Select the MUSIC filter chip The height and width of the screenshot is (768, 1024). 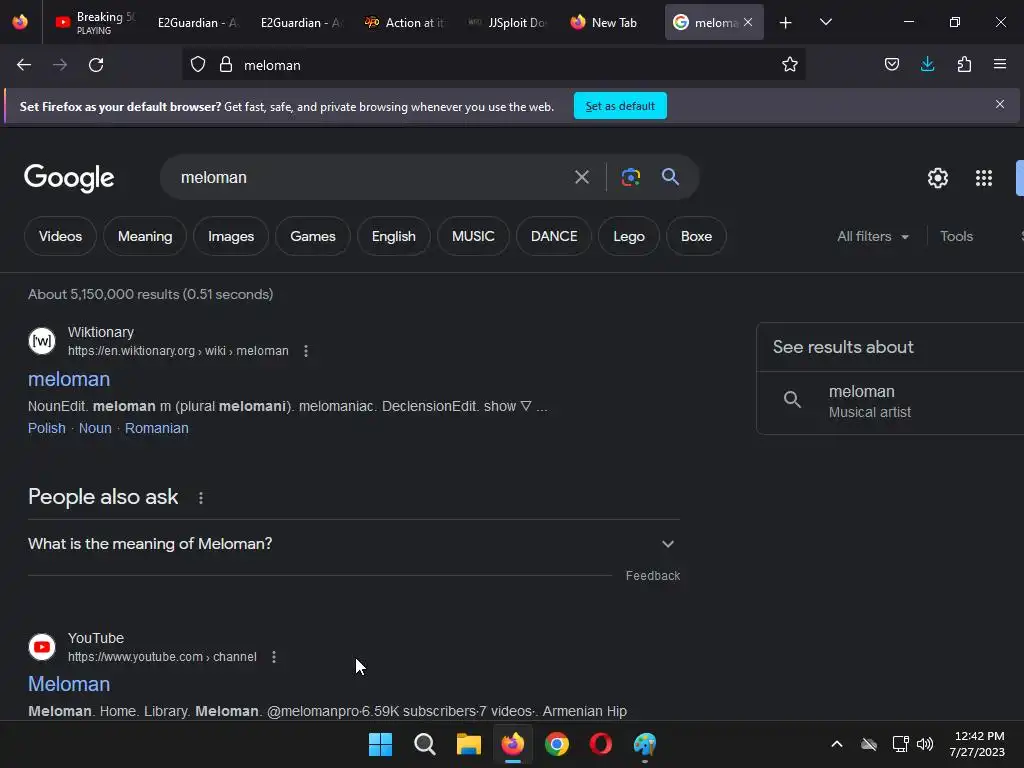(473, 236)
